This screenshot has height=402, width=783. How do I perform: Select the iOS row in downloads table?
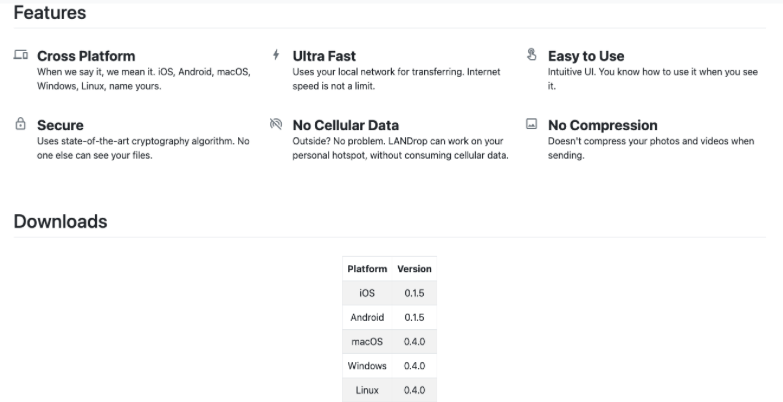point(367,293)
